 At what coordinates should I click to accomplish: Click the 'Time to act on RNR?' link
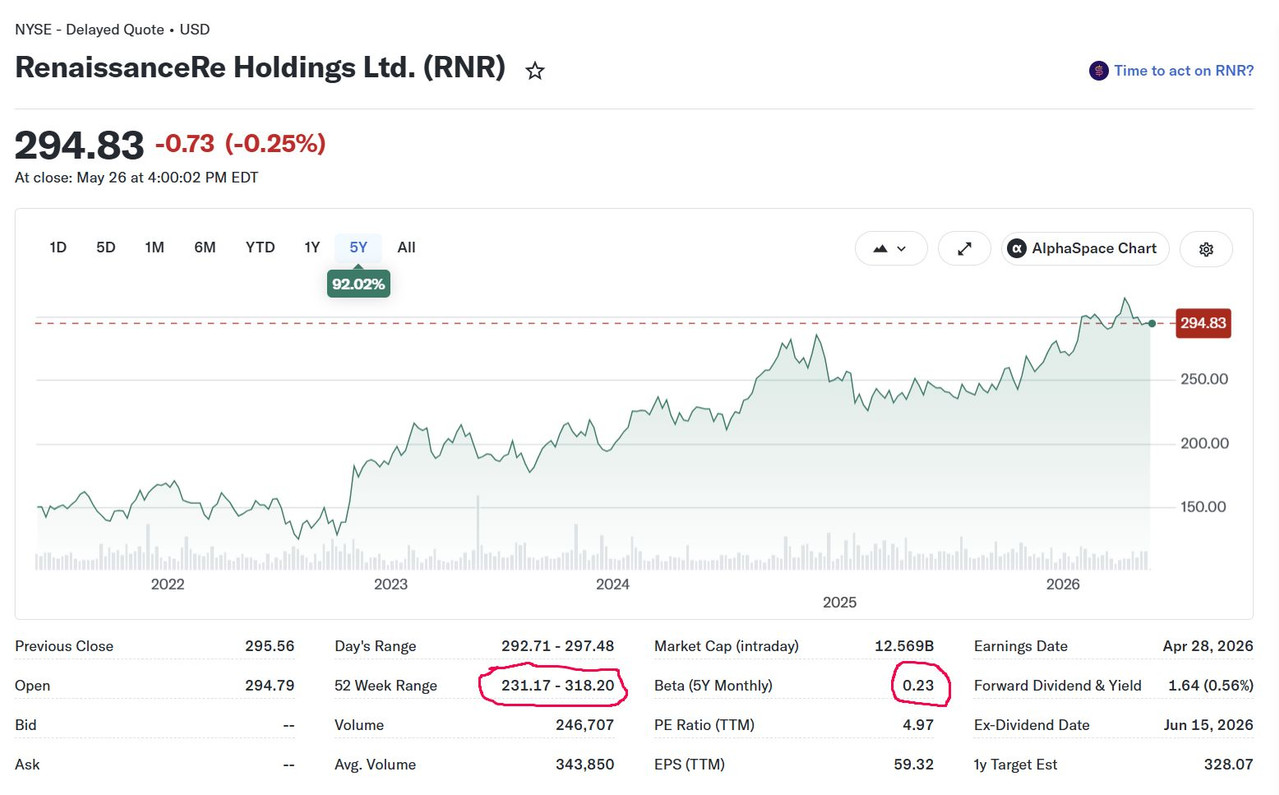click(x=1184, y=71)
